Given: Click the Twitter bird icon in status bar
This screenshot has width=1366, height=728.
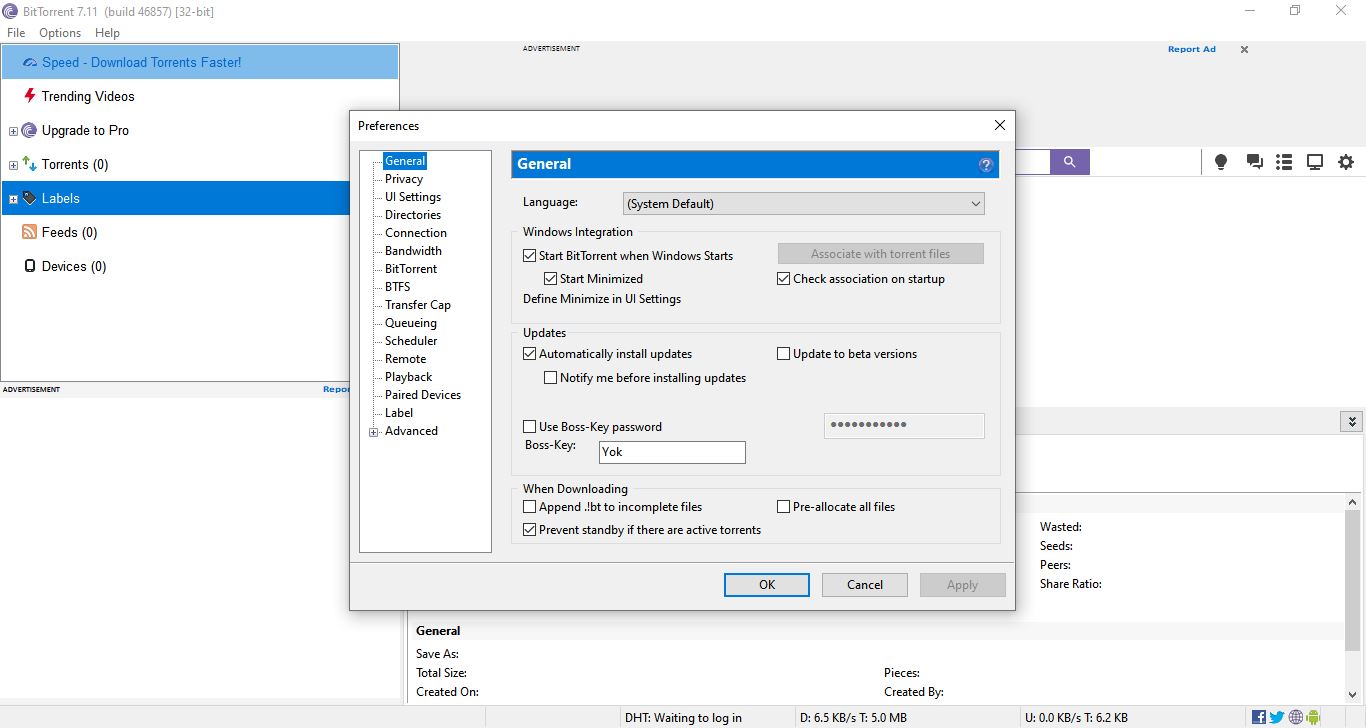Looking at the screenshot, I should pyautogui.click(x=1277, y=717).
